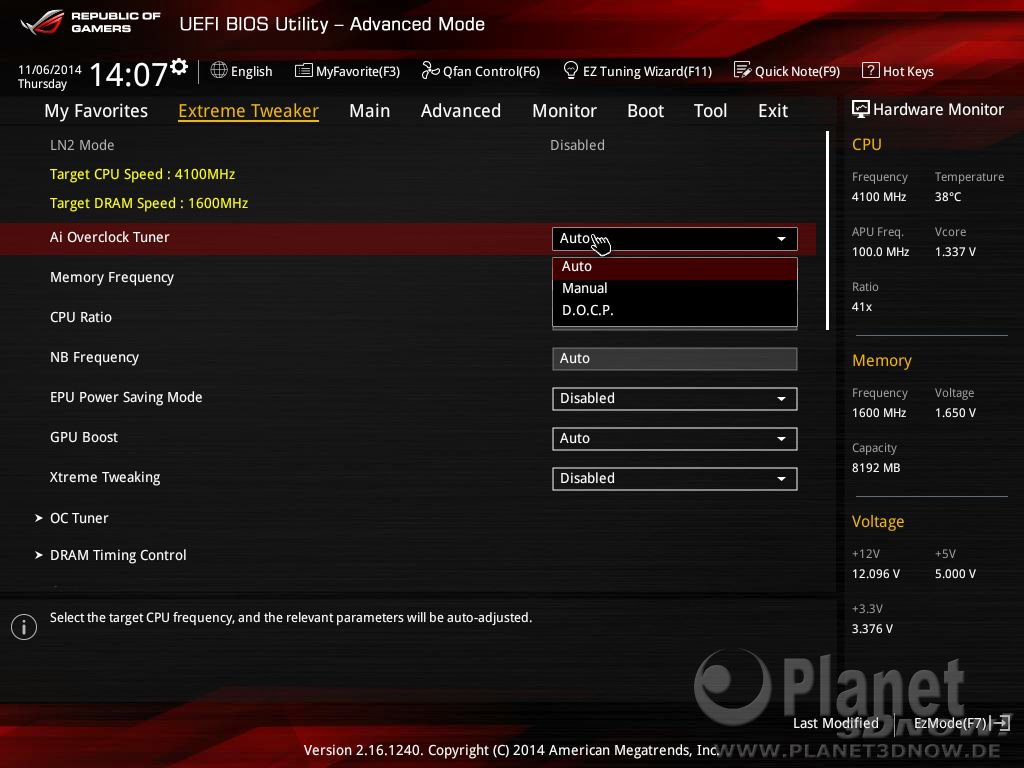Viewport: 1024px width, 768px height.
Task: Click the LN2 Mode Disabled value
Action: pyautogui.click(x=577, y=145)
